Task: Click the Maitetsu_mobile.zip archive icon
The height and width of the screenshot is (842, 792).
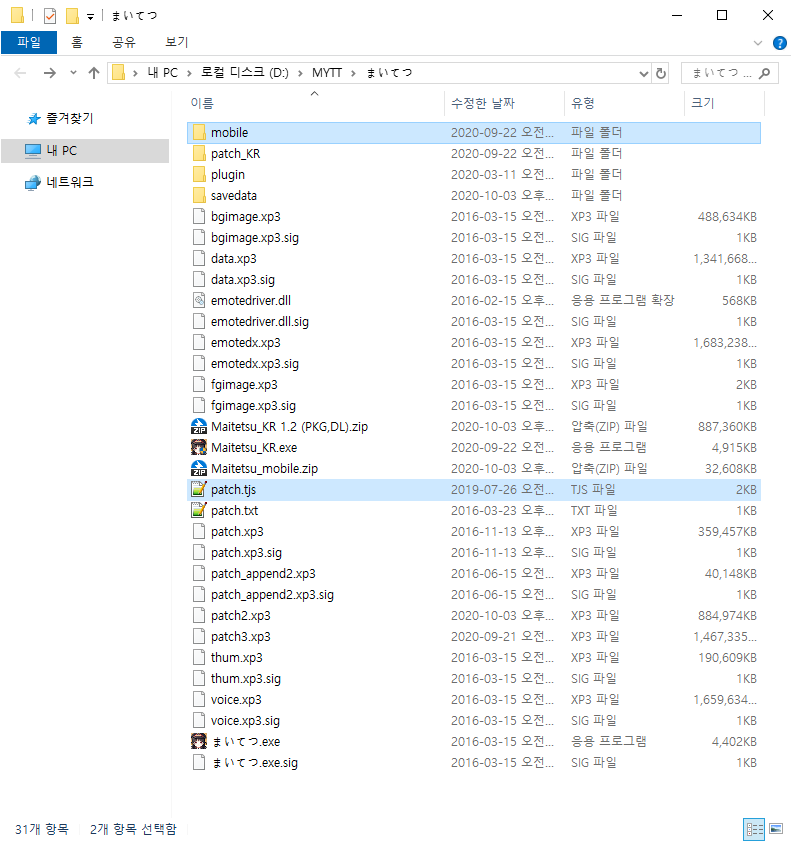Action: tap(199, 468)
